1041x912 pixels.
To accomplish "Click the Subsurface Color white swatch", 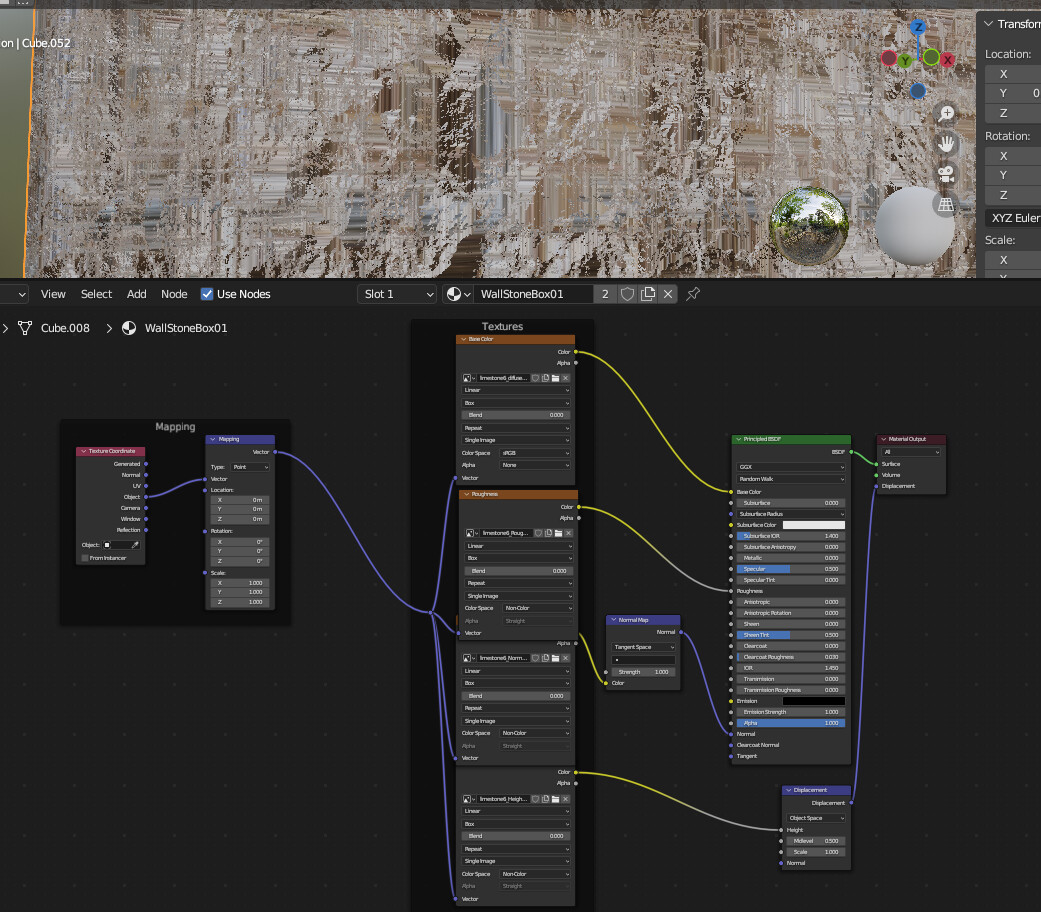I will 814,525.
